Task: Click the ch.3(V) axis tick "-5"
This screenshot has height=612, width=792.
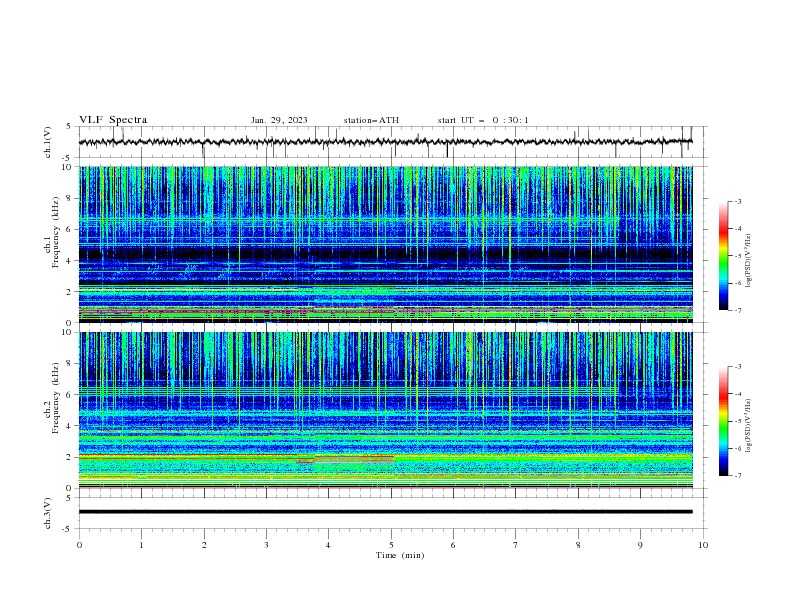Action: [x=68, y=529]
